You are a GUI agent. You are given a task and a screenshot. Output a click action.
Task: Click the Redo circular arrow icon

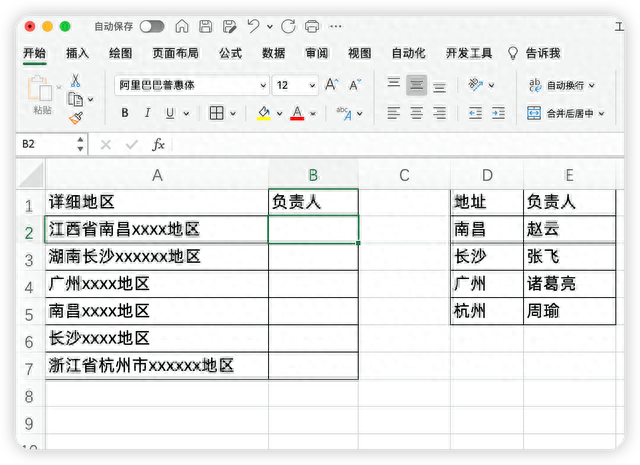point(288,27)
